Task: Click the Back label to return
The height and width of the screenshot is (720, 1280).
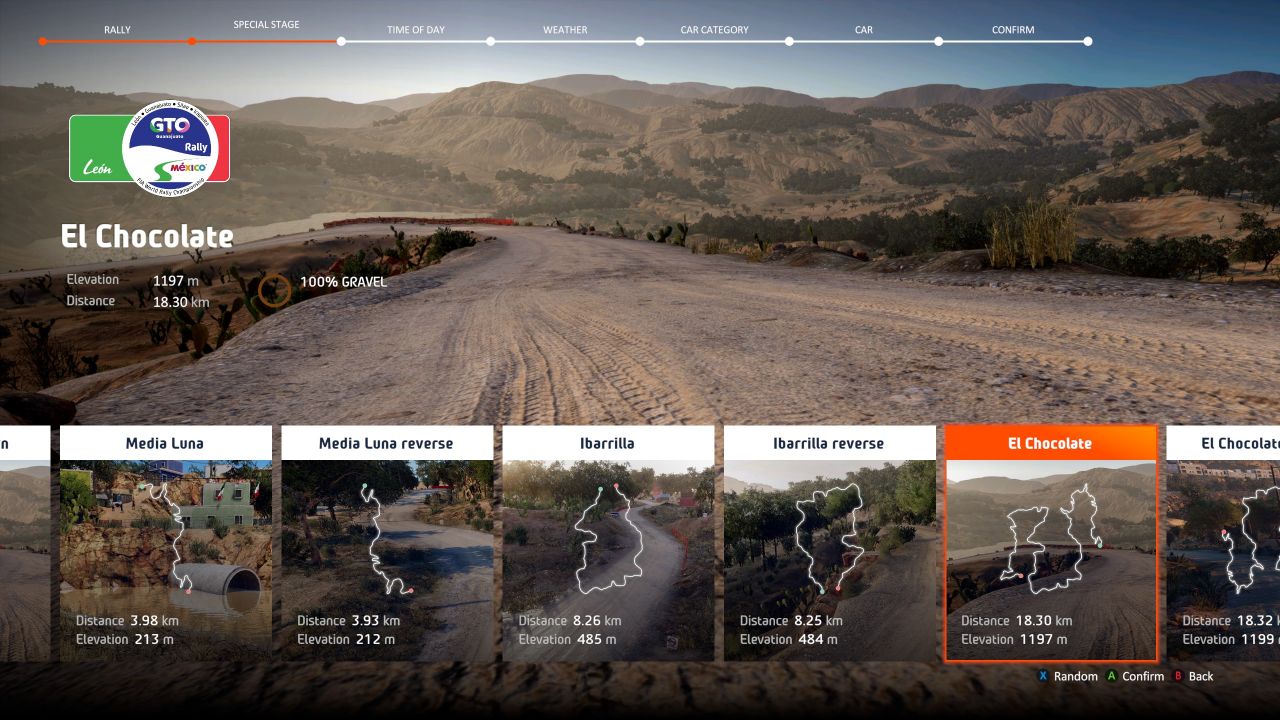Action: (1200, 677)
